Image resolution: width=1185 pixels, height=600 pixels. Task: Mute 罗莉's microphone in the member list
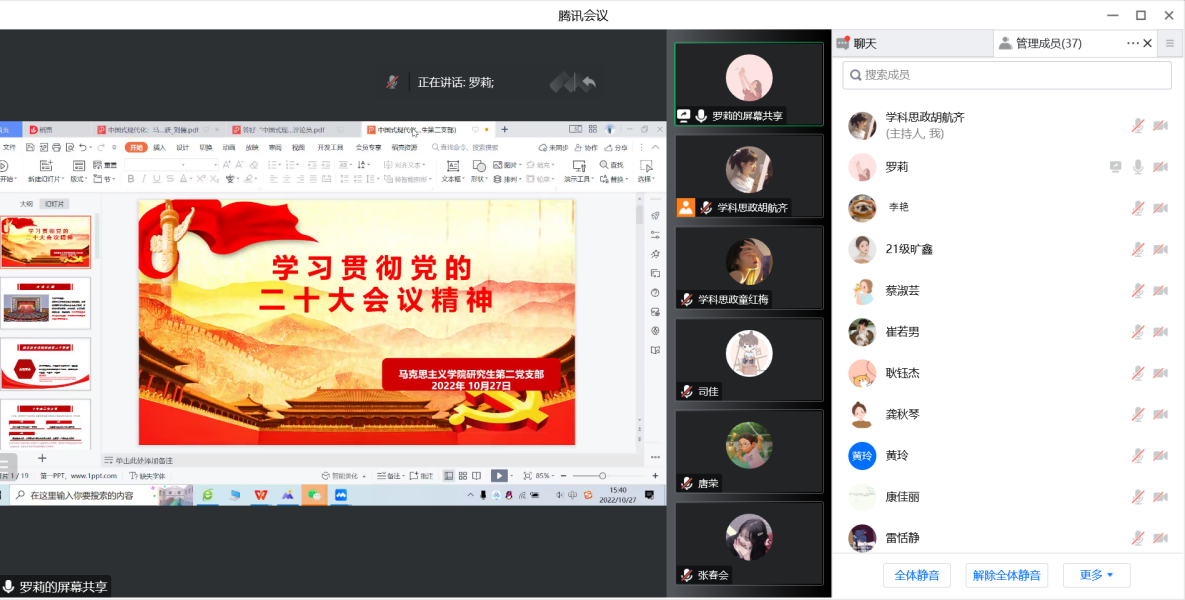point(1138,167)
